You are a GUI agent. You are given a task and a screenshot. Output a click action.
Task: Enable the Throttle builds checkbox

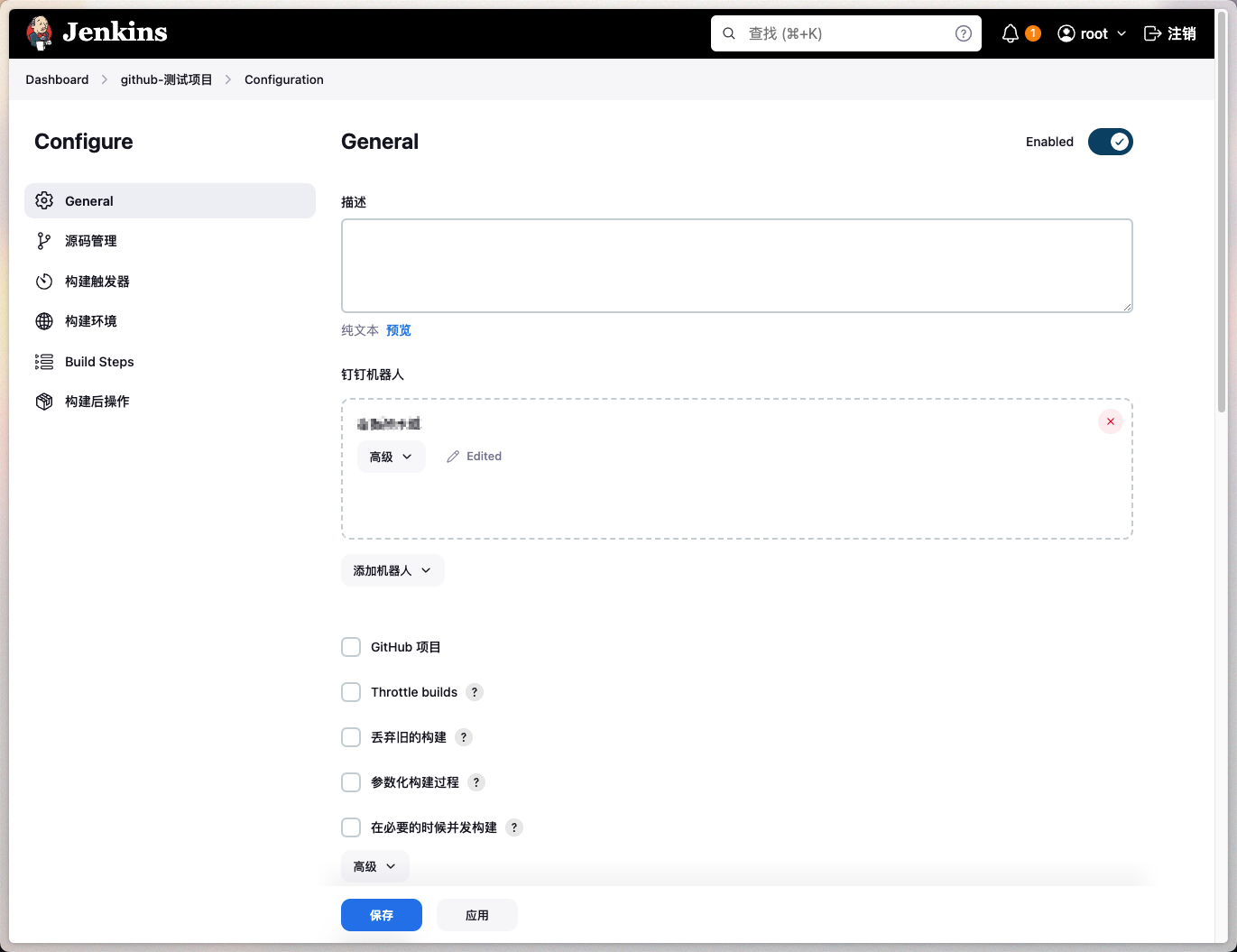[351, 692]
